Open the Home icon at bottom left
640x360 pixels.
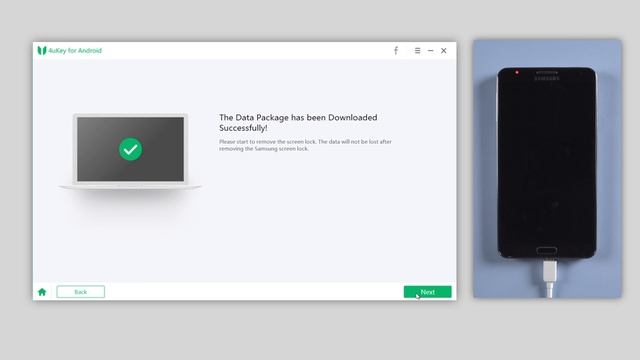coord(42,292)
